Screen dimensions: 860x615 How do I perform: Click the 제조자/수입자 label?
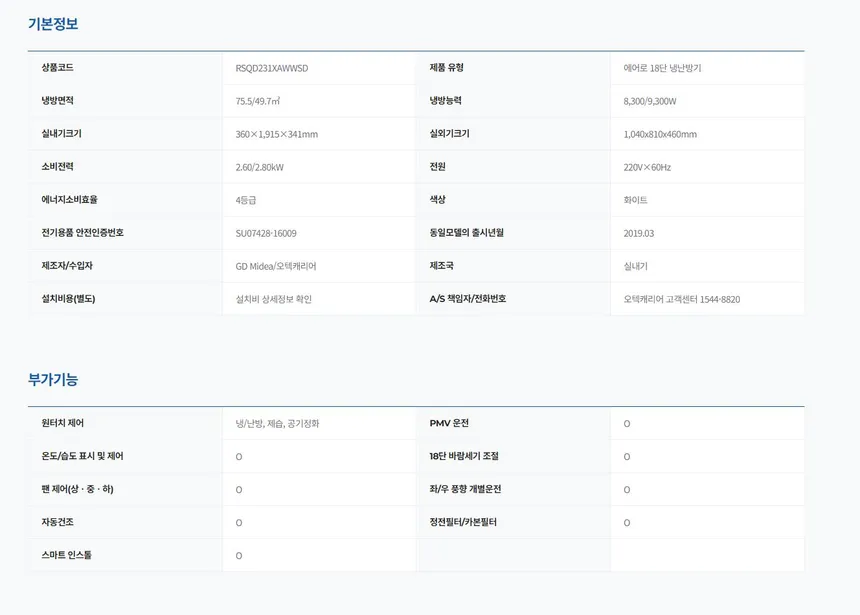67,265
